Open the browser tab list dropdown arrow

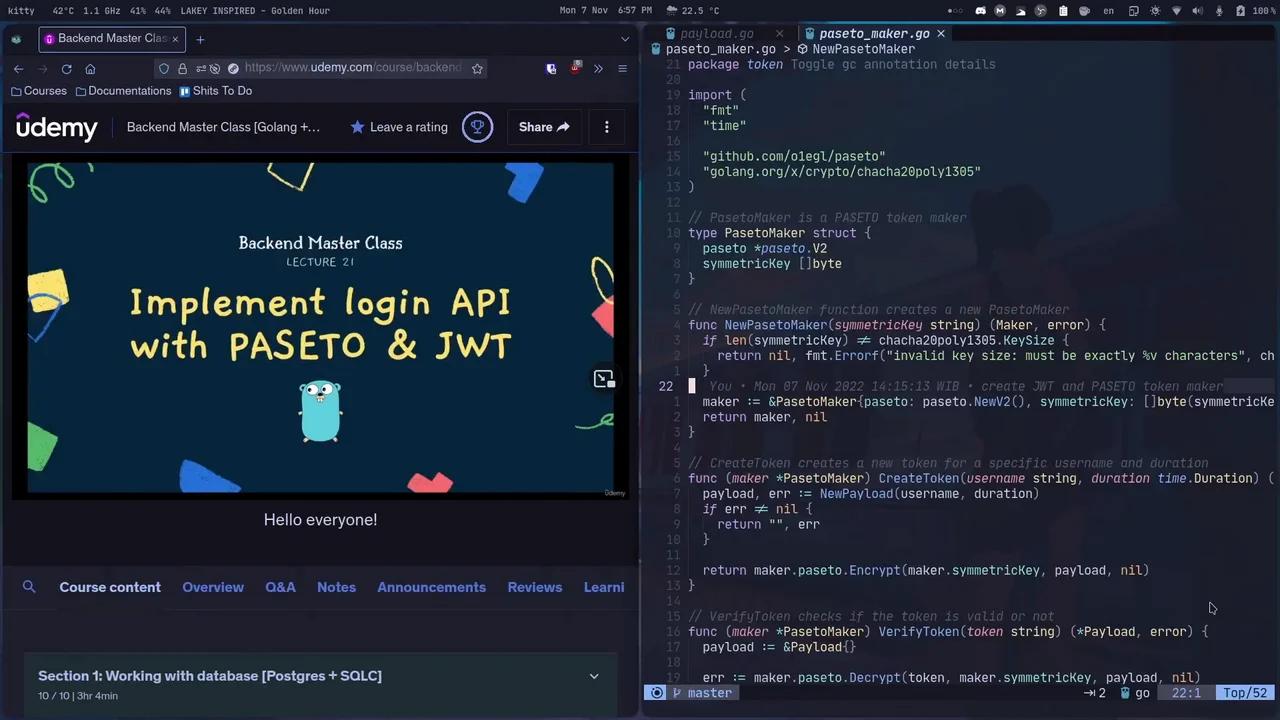click(x=624, y=38)
